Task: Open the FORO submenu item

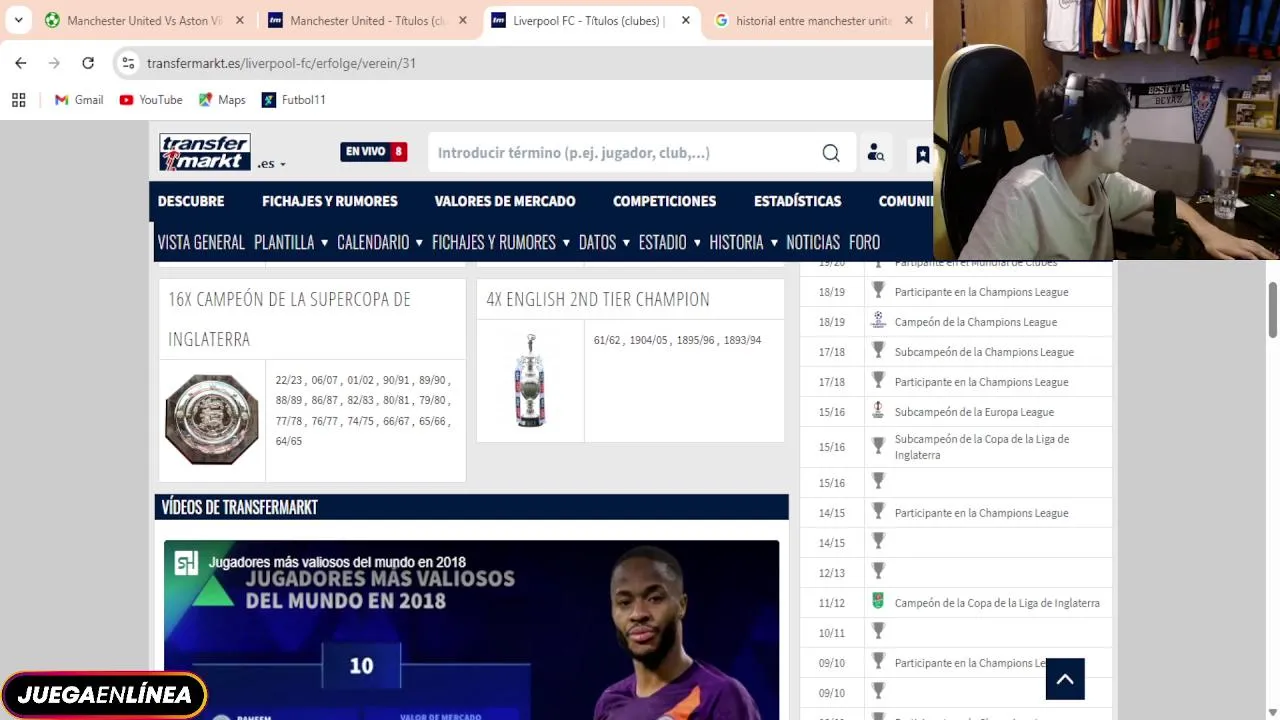Action: click(x=865, y=242)
